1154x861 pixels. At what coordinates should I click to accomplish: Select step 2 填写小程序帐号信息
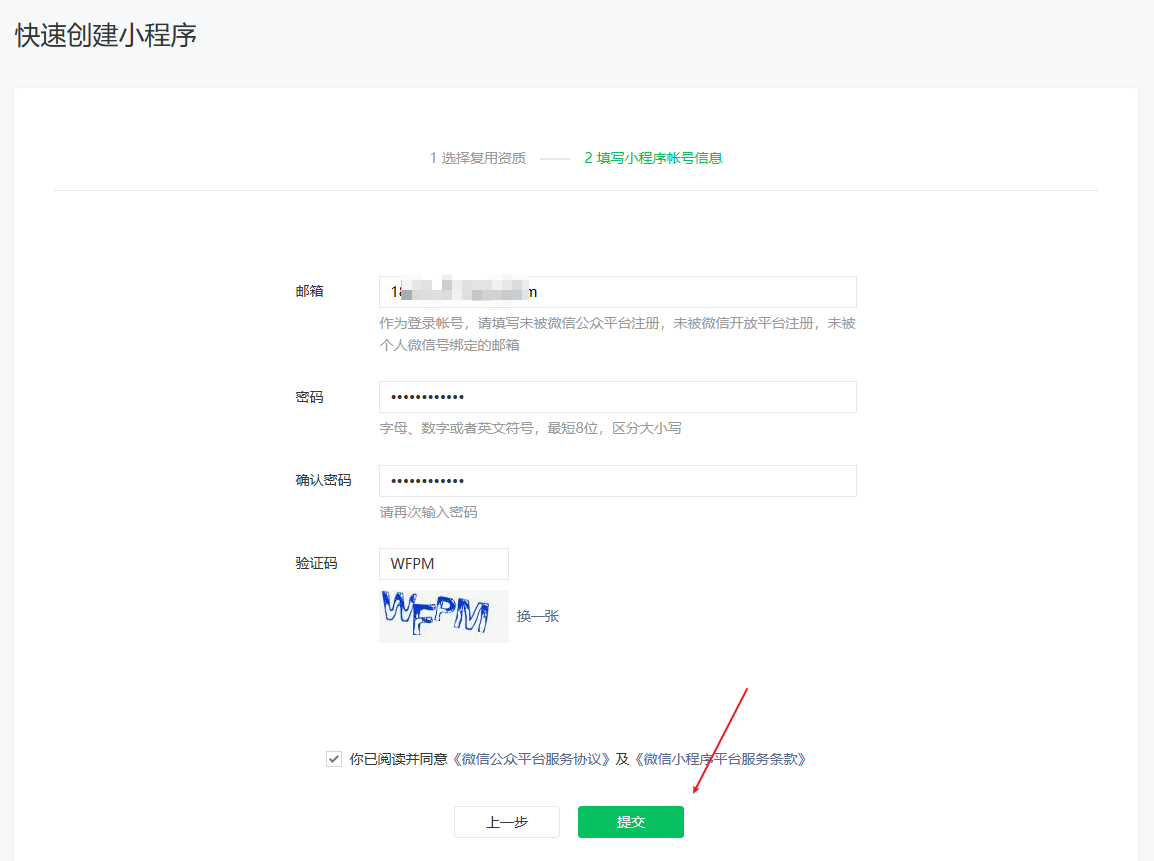point(653,158)
